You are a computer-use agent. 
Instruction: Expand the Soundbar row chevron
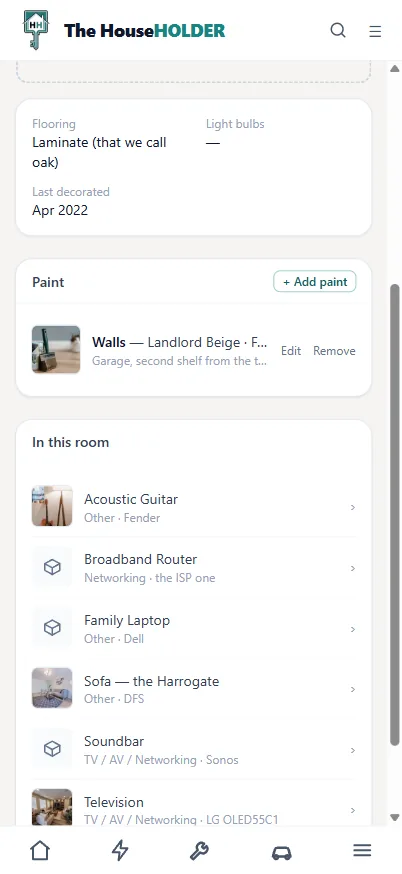(352, 750)
